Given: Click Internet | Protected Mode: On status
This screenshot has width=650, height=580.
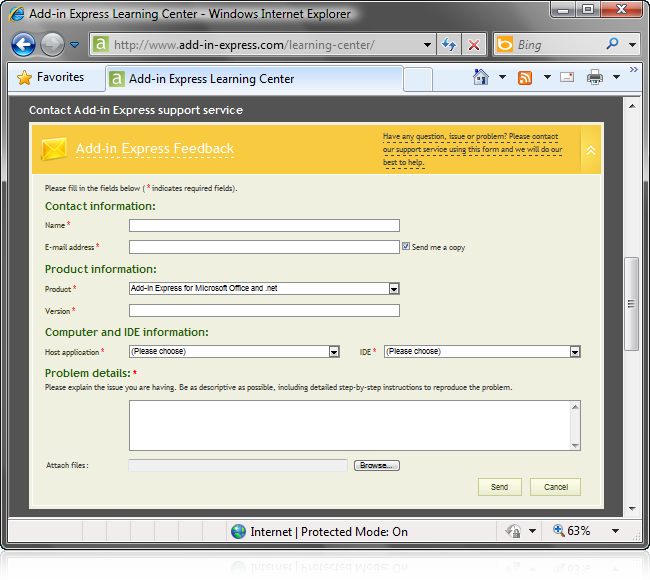Looking at the screenshot, I should [x=329, y=531].
